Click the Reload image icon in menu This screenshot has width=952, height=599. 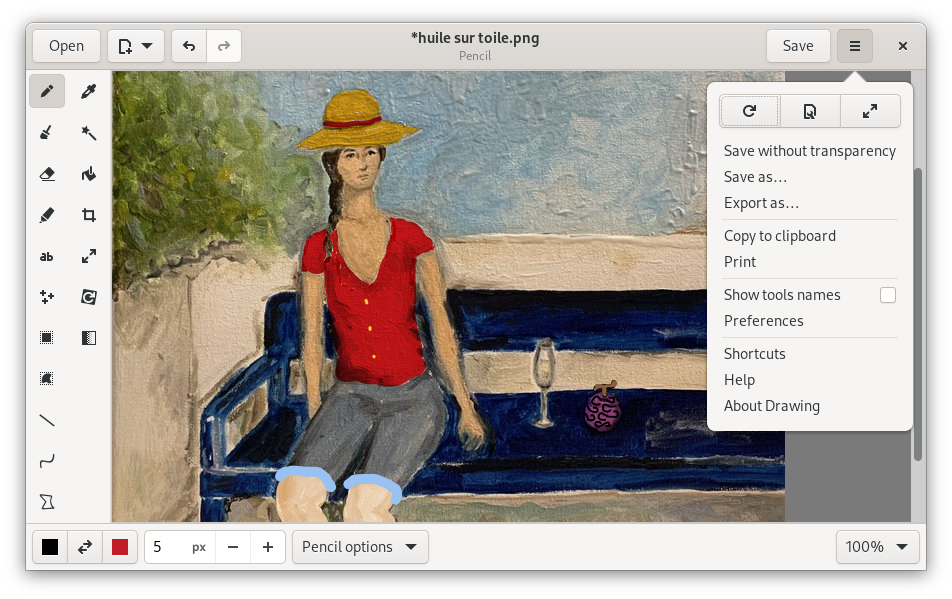[749, 111]
